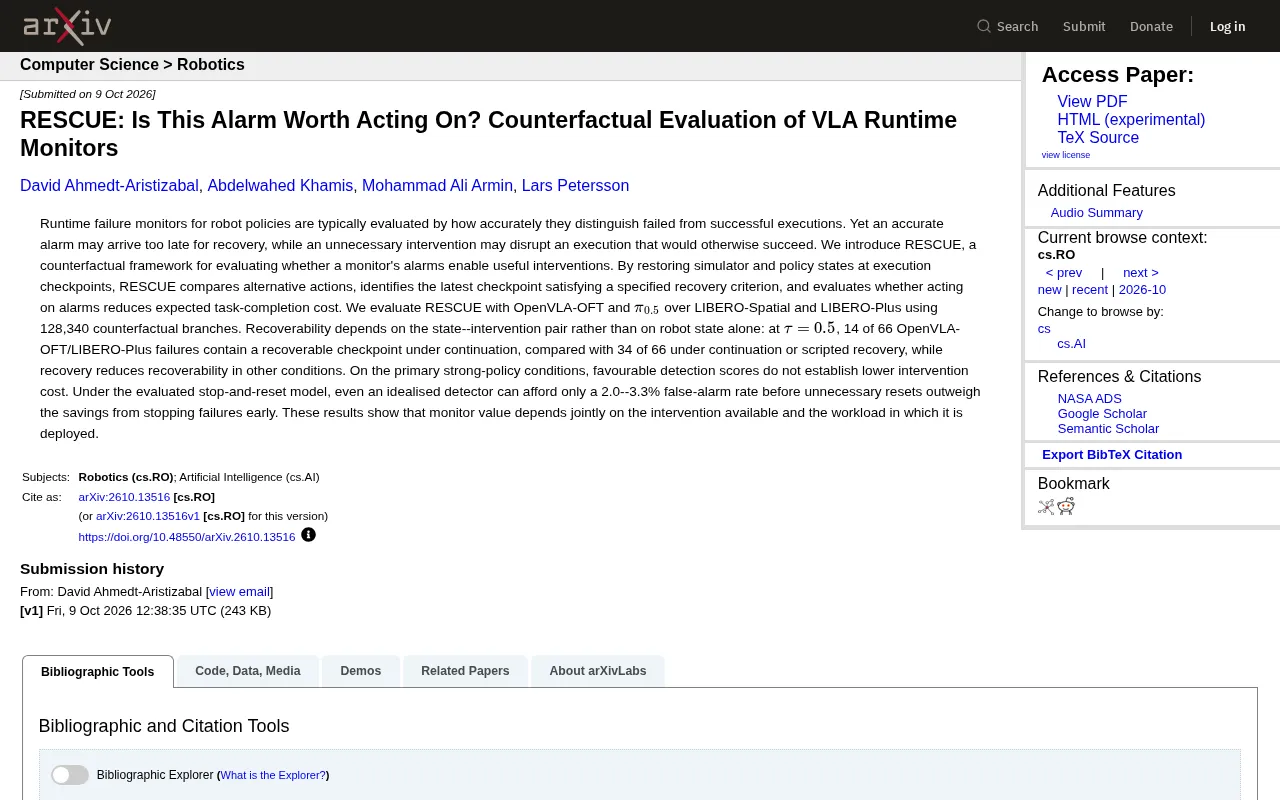Click the view email link
The image size is (1280, 800).
pyautogui.click(x=239, y=592)
